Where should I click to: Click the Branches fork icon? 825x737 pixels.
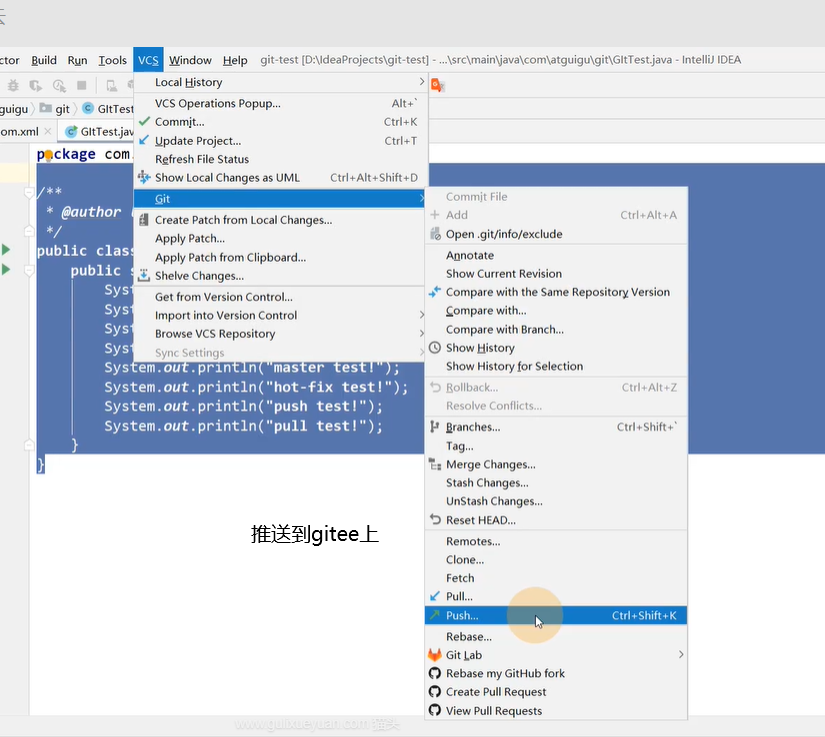435,427
